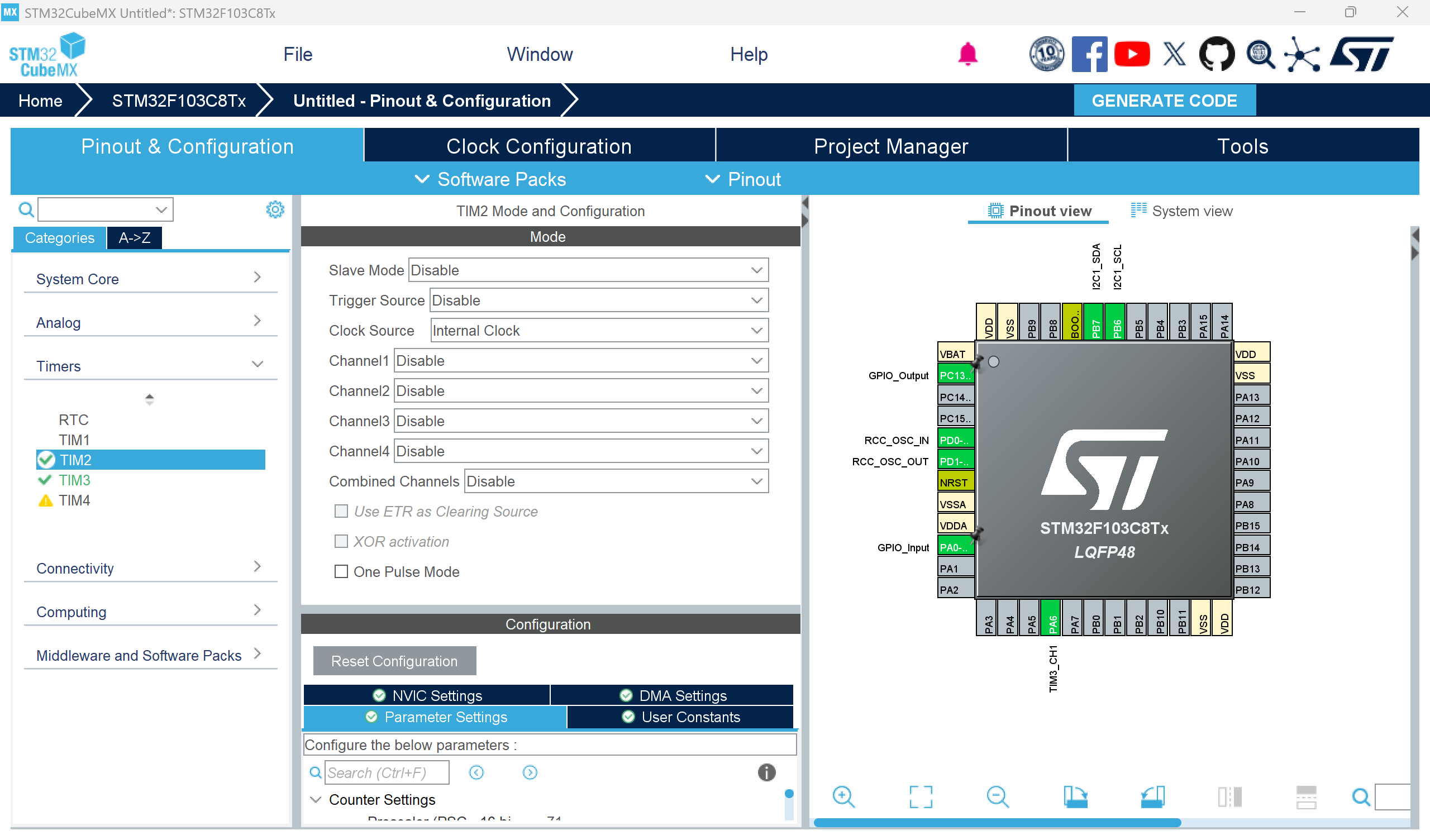Expand the Analog category

click(x=150, y=322)
